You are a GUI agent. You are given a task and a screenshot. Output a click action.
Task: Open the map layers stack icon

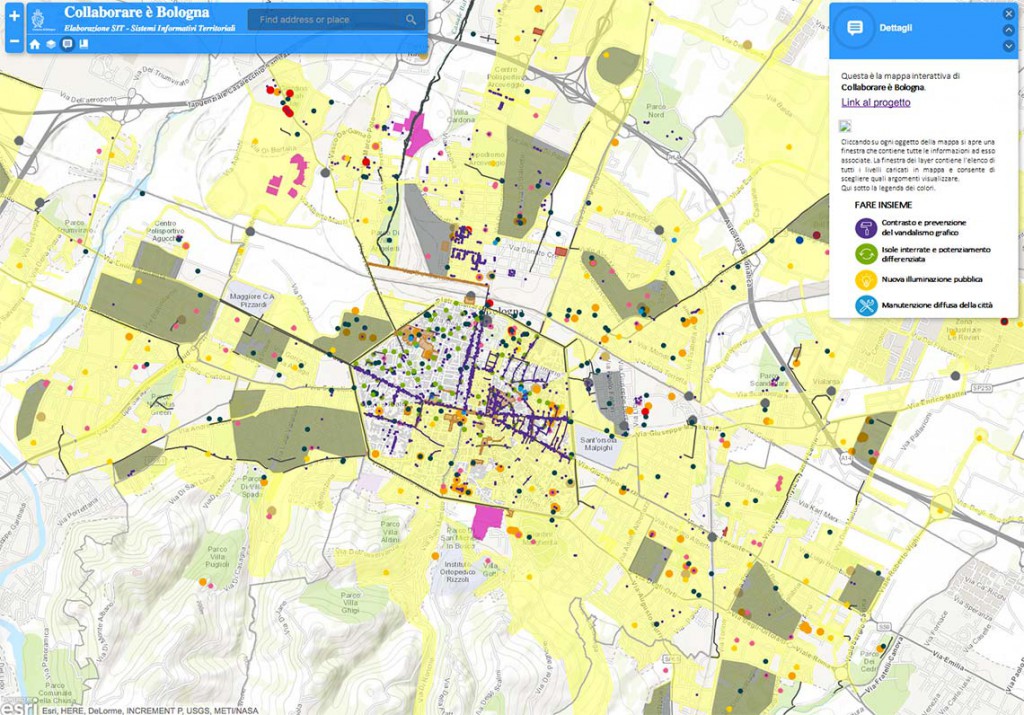click(x=51, y=44)
